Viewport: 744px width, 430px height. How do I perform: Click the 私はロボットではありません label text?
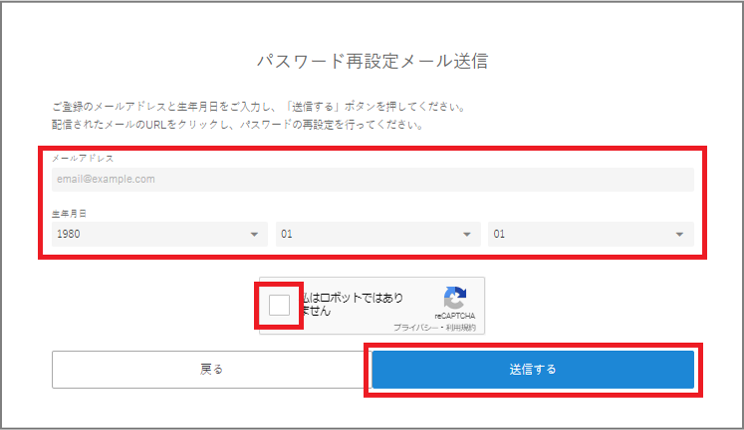(352, 304)
